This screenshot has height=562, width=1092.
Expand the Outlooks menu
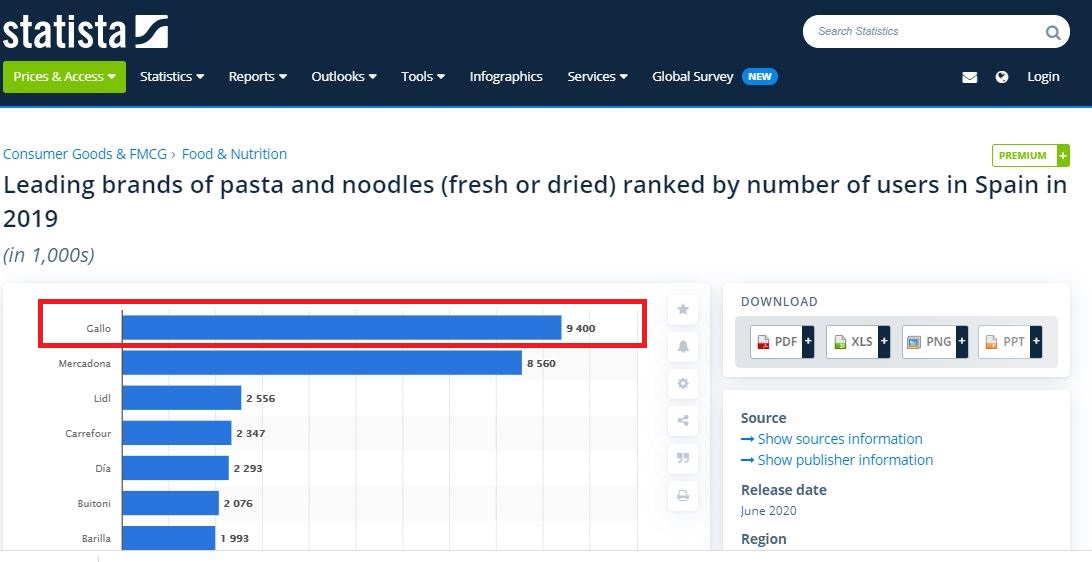point(344,77)
